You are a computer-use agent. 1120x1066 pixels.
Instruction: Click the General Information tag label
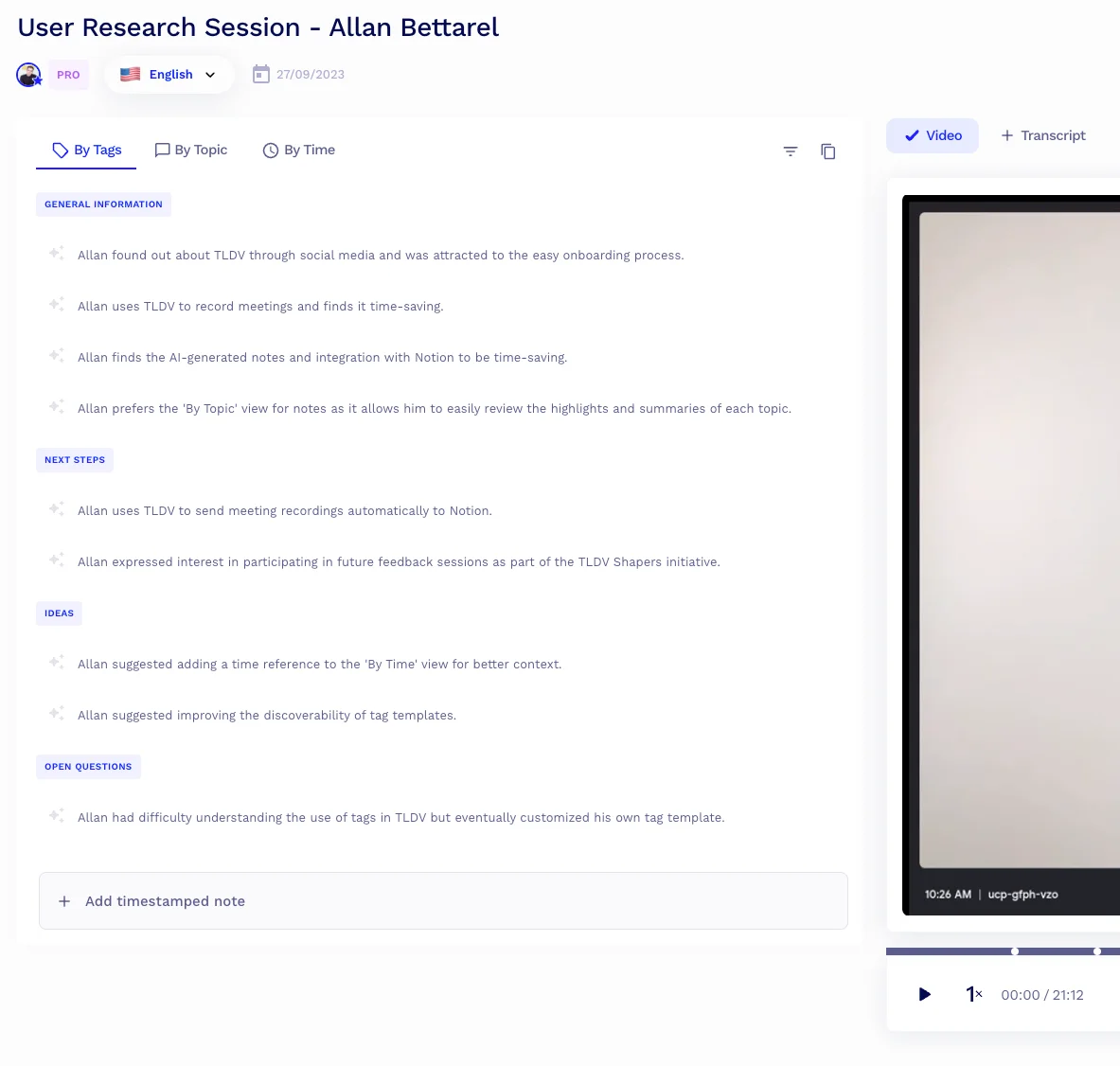103,204
